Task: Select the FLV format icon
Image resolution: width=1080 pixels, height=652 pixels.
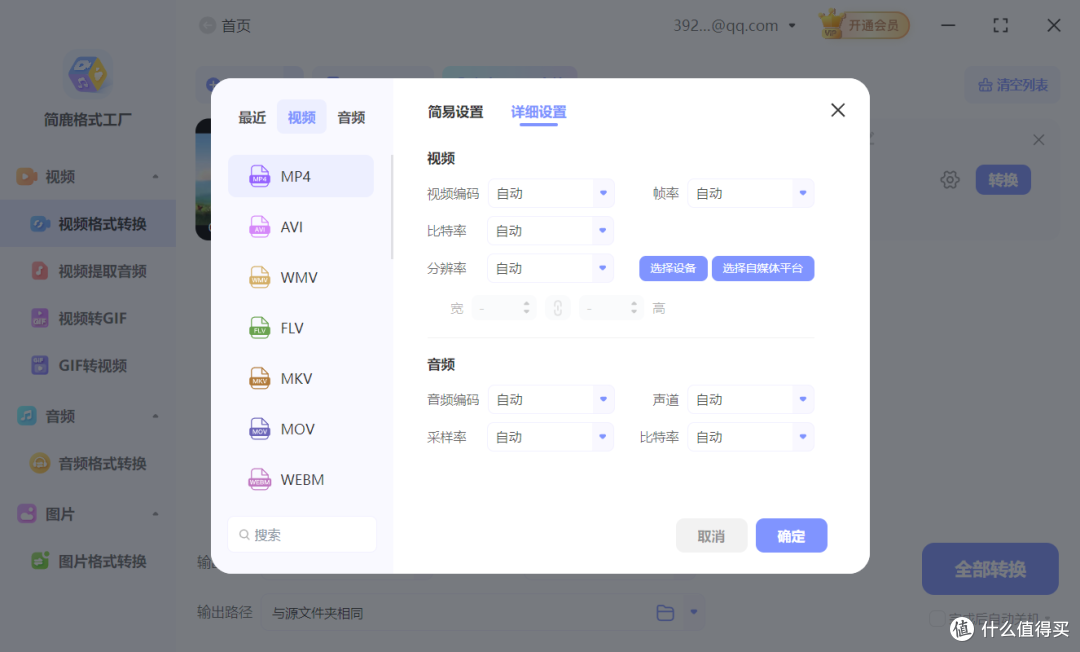Action: (259, 328)
